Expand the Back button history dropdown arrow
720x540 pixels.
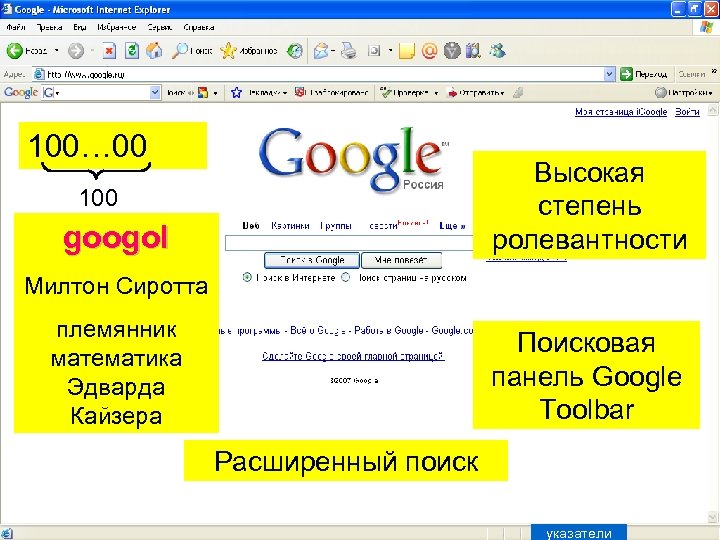pos(56,51)
